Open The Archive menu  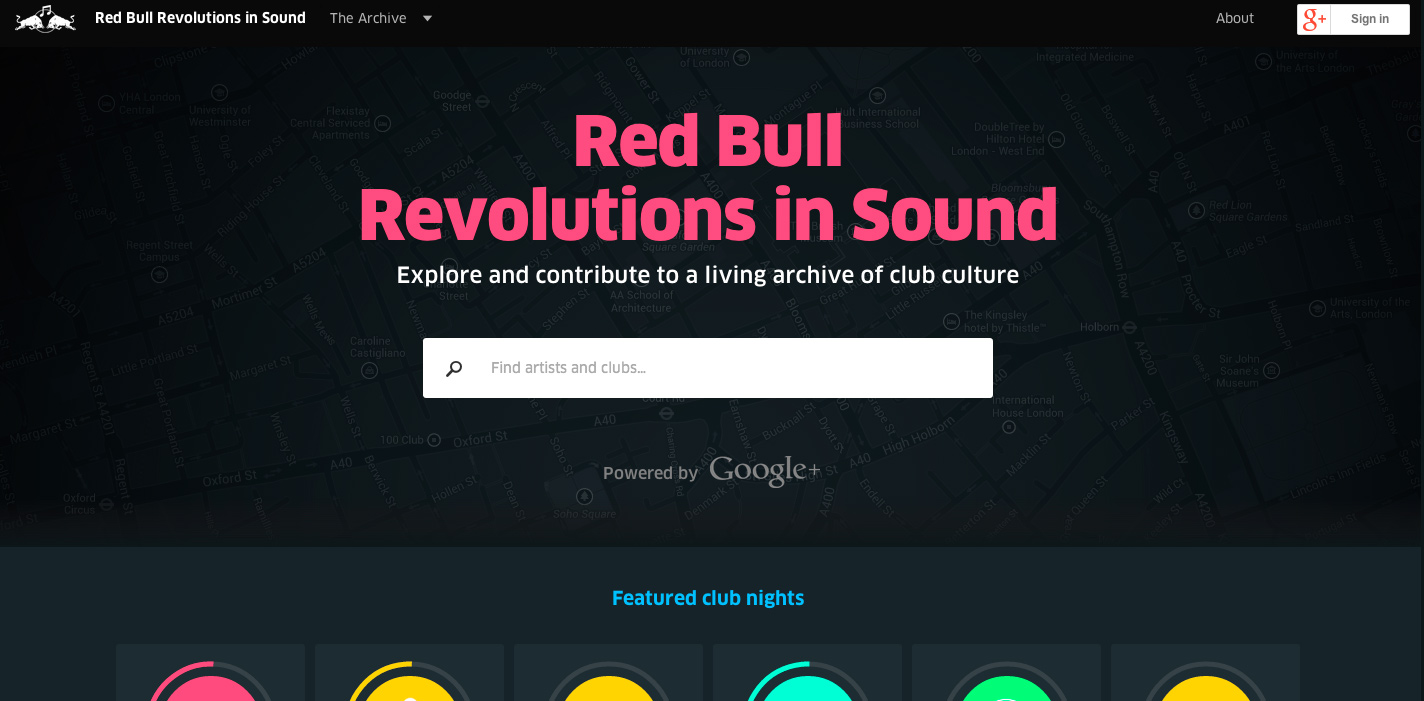368,18
